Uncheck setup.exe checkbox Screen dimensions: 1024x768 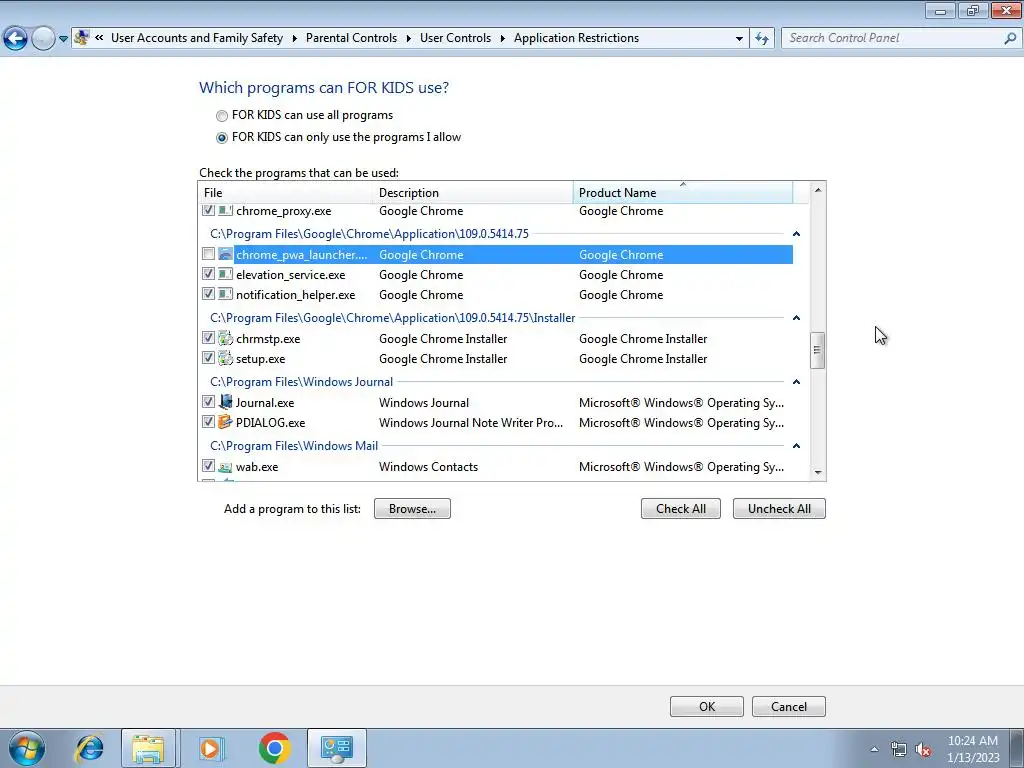[208, 358]
